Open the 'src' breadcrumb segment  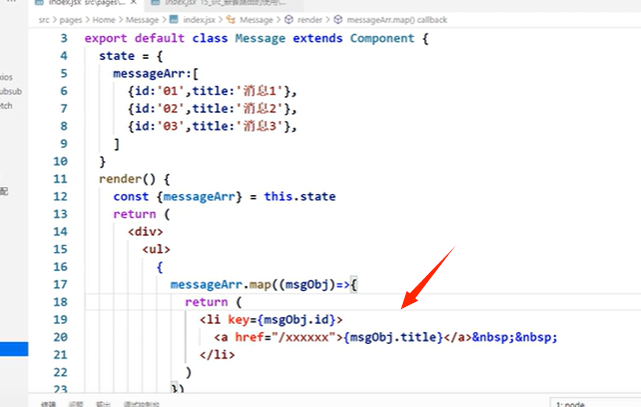pyautogui.click(x=44, y=20)
